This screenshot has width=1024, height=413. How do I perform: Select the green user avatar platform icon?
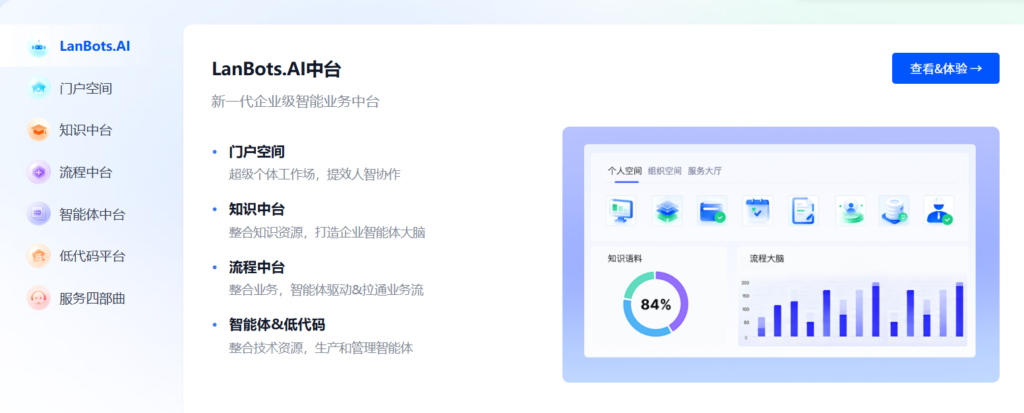(850, 211)
